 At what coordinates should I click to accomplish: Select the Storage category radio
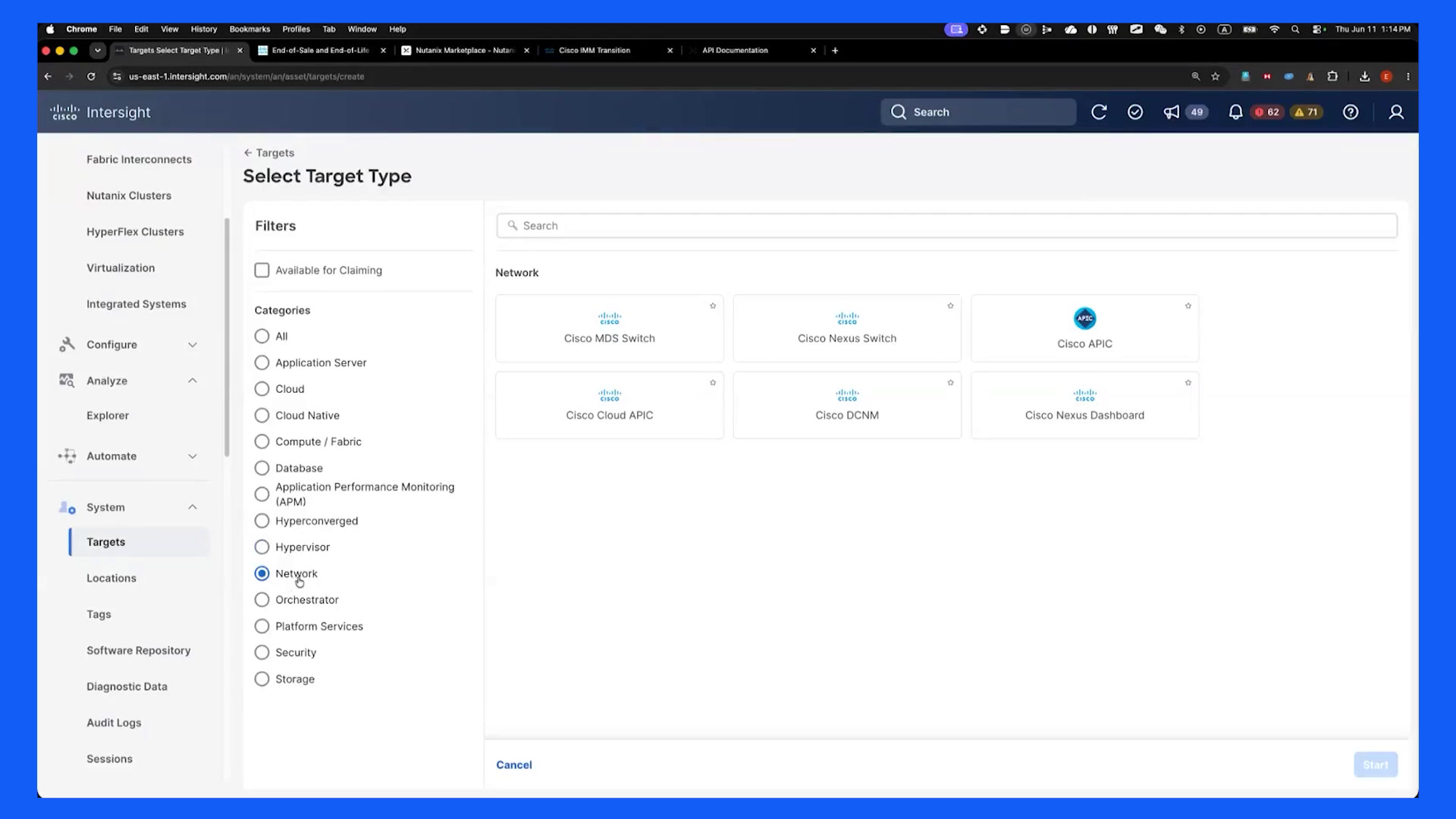pyautogui.click(x=262, y=679)
